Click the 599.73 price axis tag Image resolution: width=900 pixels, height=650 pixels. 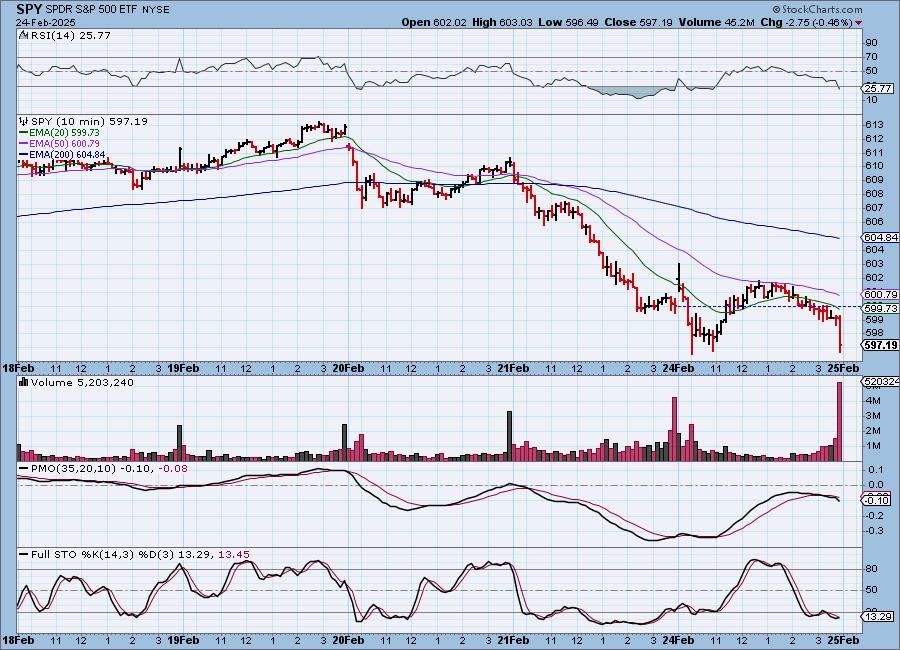pos(880,308)
